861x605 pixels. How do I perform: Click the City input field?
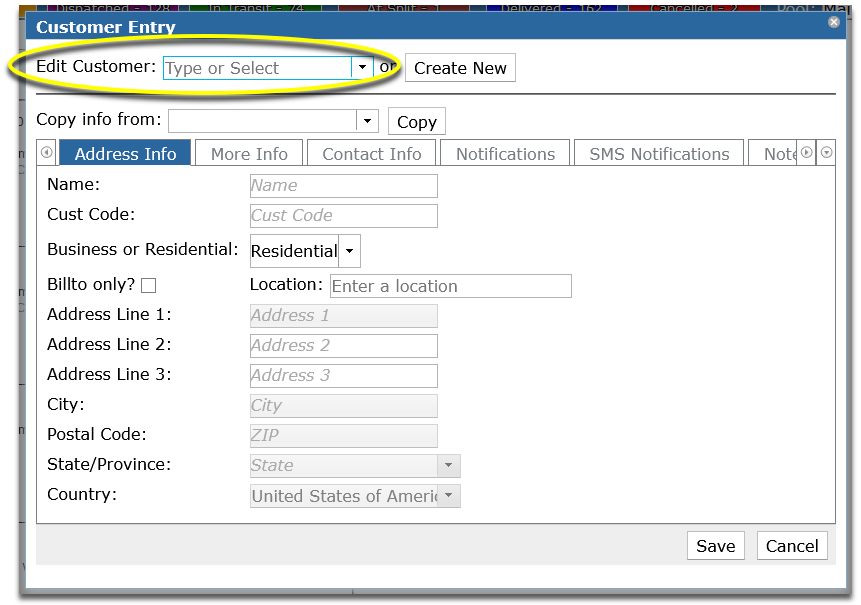point(344,406)
